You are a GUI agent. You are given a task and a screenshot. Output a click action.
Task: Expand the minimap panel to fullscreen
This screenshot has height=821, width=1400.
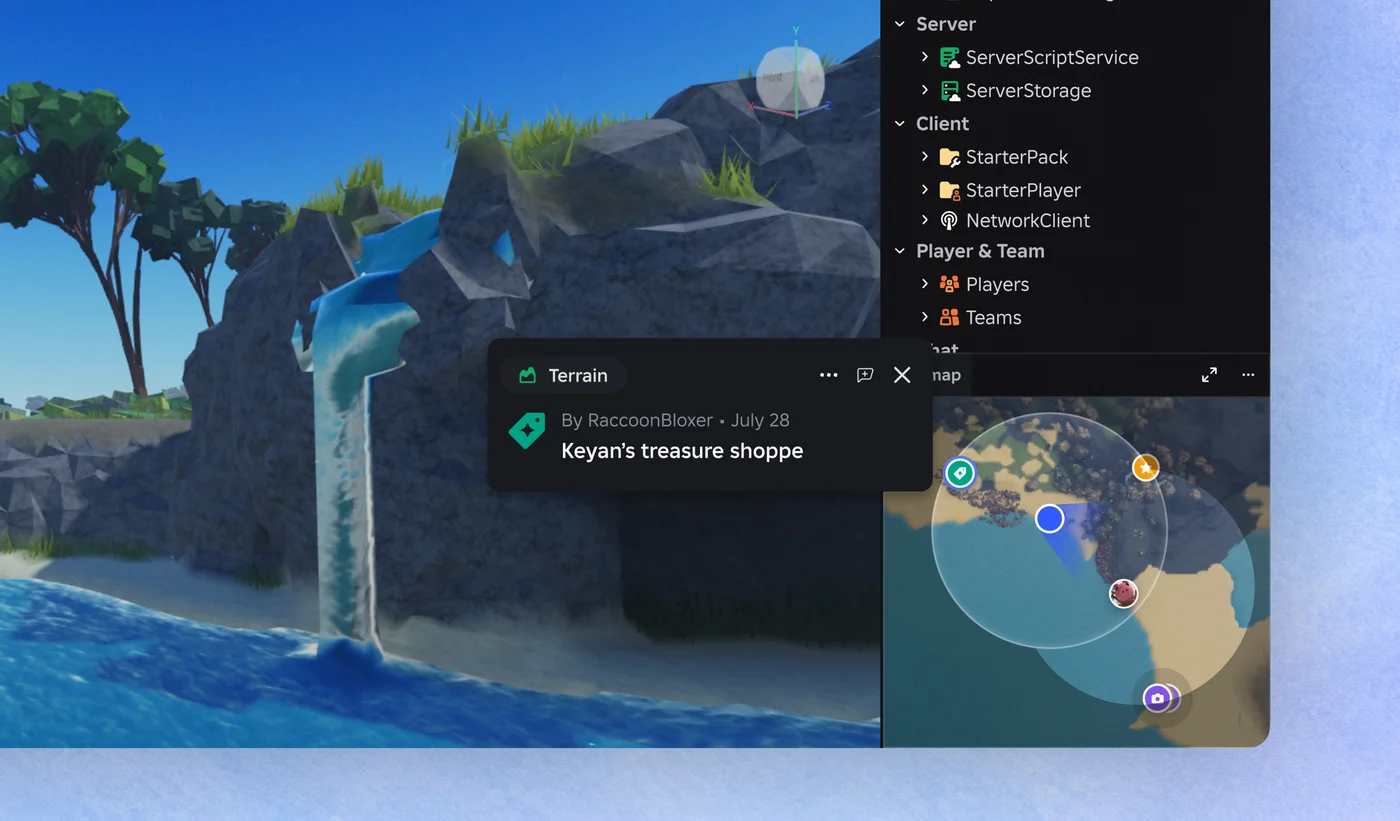tap(1209, 375)
